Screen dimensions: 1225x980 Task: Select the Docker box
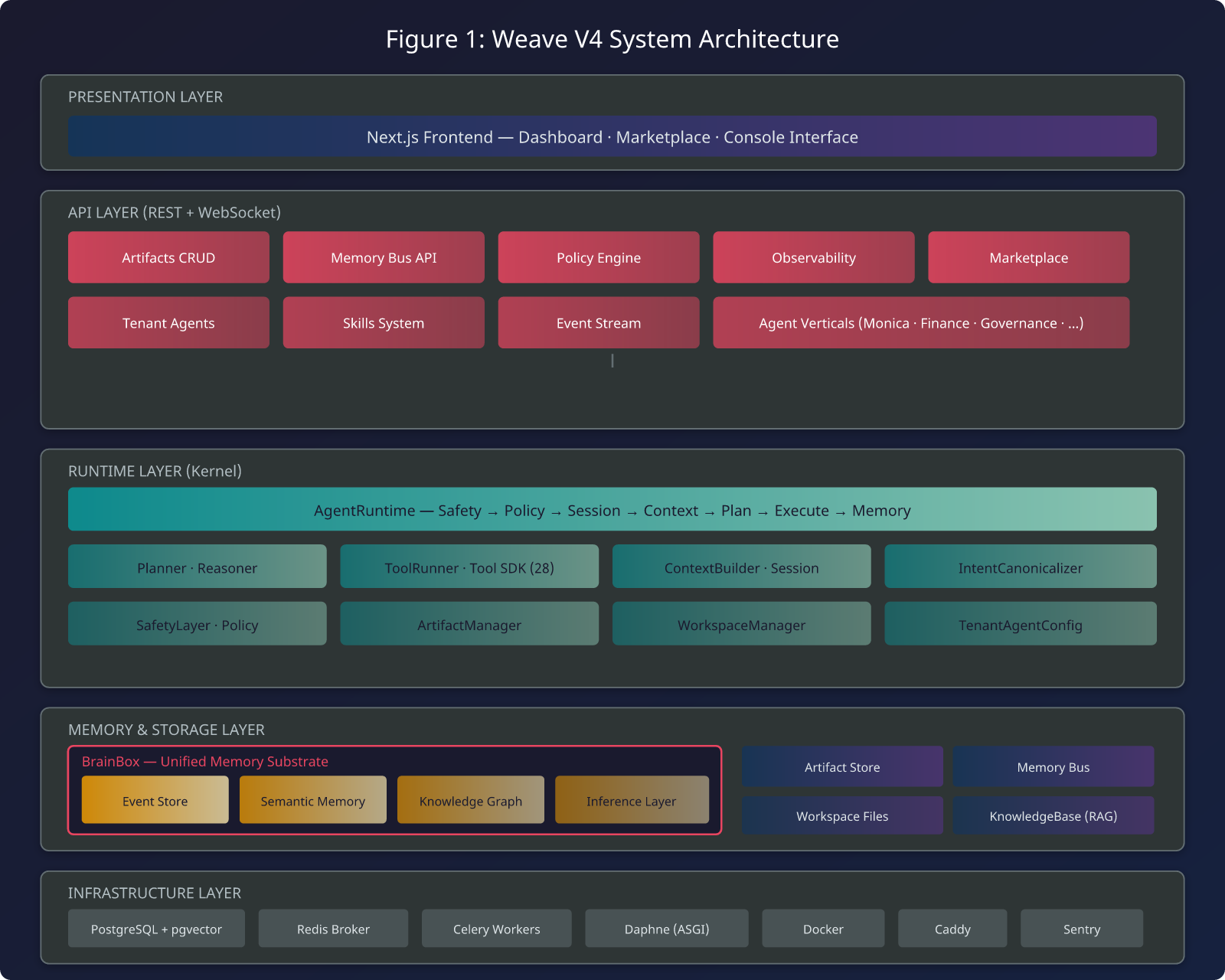pos(823,929)
